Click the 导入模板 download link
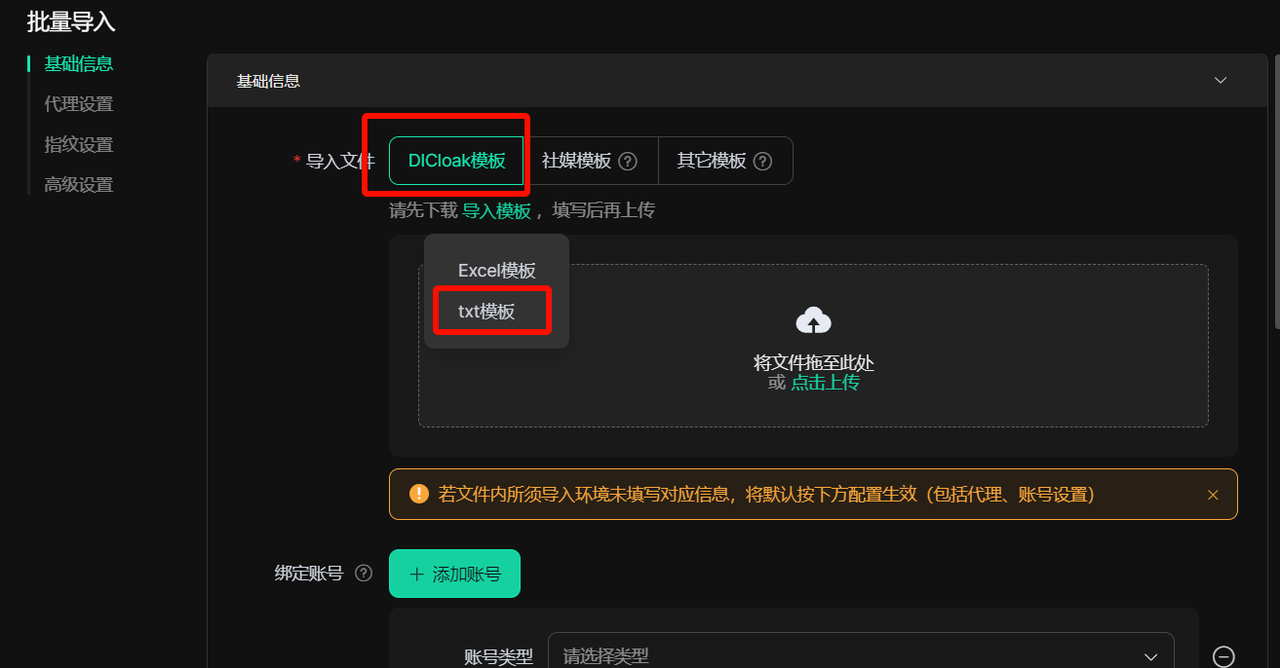The height and width of the screenshot is (668, 1280). click(497, 210)
